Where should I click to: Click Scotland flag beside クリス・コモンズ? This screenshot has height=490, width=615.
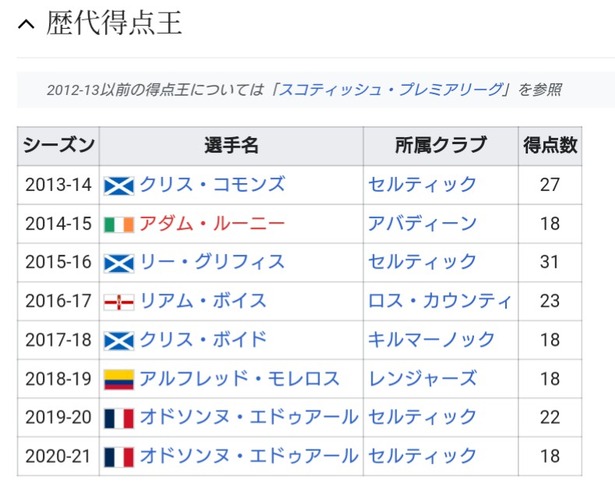click(x=119, y=186)
